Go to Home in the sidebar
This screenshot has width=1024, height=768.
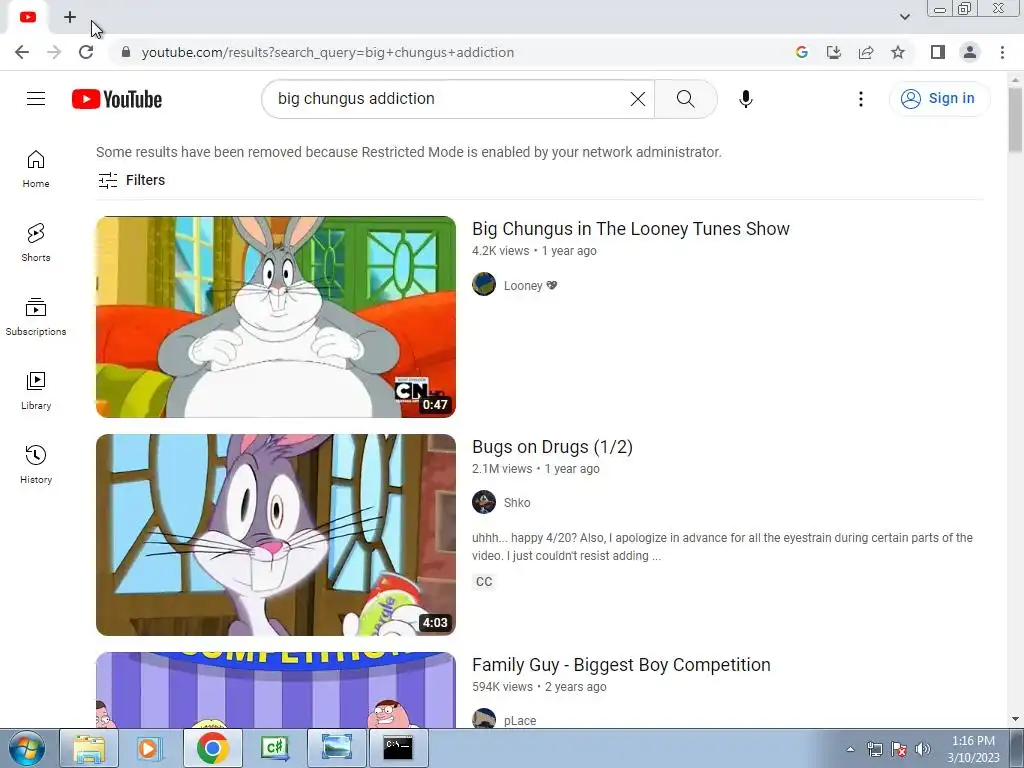click(x=36, y=168)
